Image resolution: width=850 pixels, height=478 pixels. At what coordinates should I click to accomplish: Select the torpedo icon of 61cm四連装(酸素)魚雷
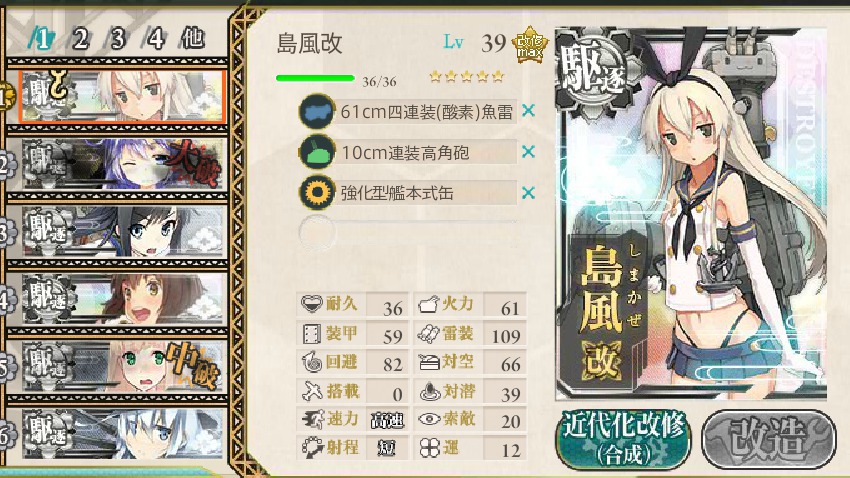(x=316, y=112)
